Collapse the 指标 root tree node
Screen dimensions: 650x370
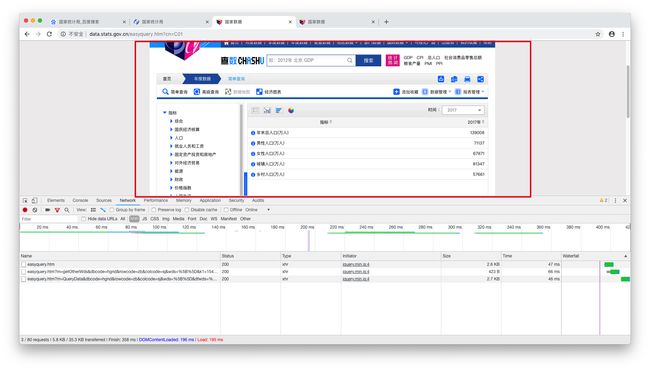click(x=165, y=113)
